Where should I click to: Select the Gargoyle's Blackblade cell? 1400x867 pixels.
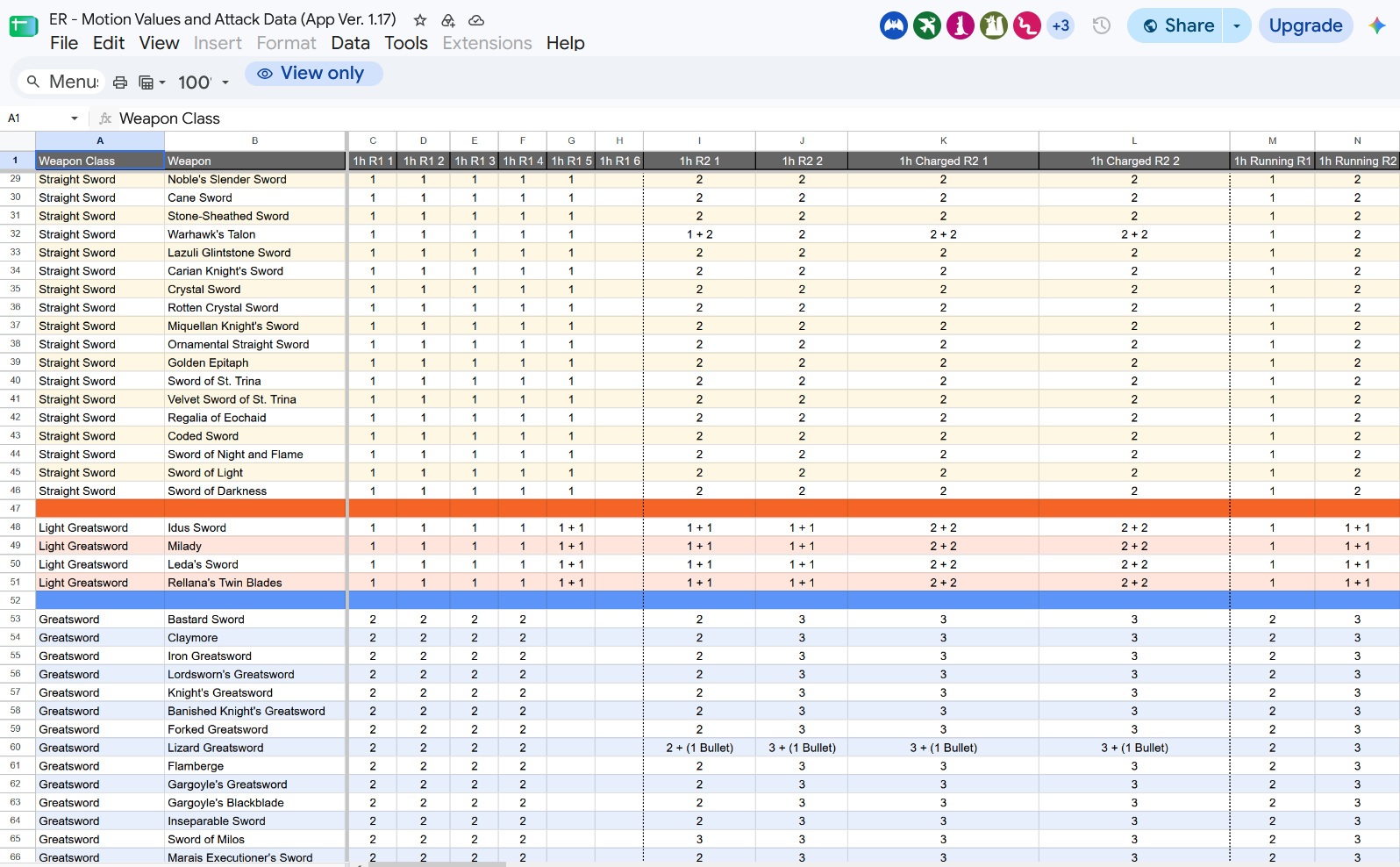coord(254,803)
